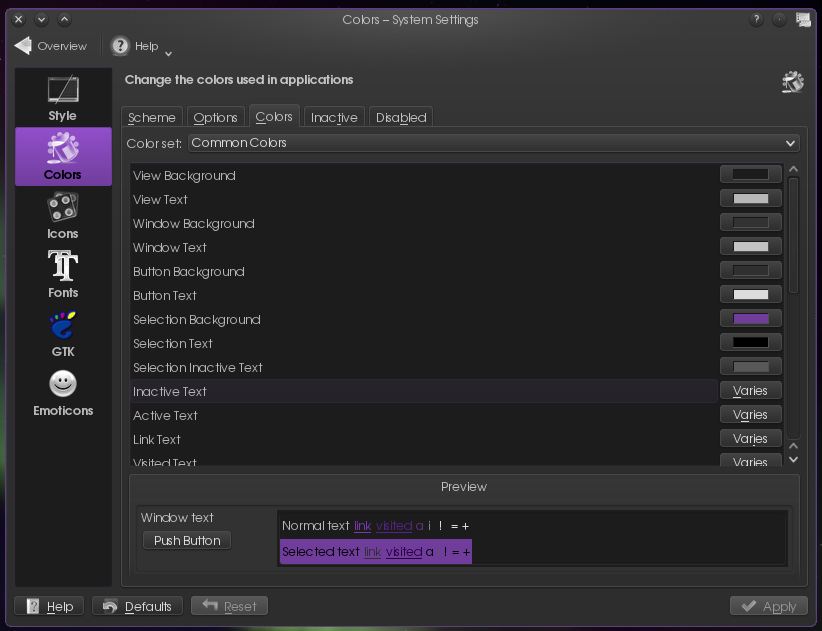This screenshot has height=631, width=822.
Task: Click the color list scrollbar down arrow
Action: tap(793, 460)
